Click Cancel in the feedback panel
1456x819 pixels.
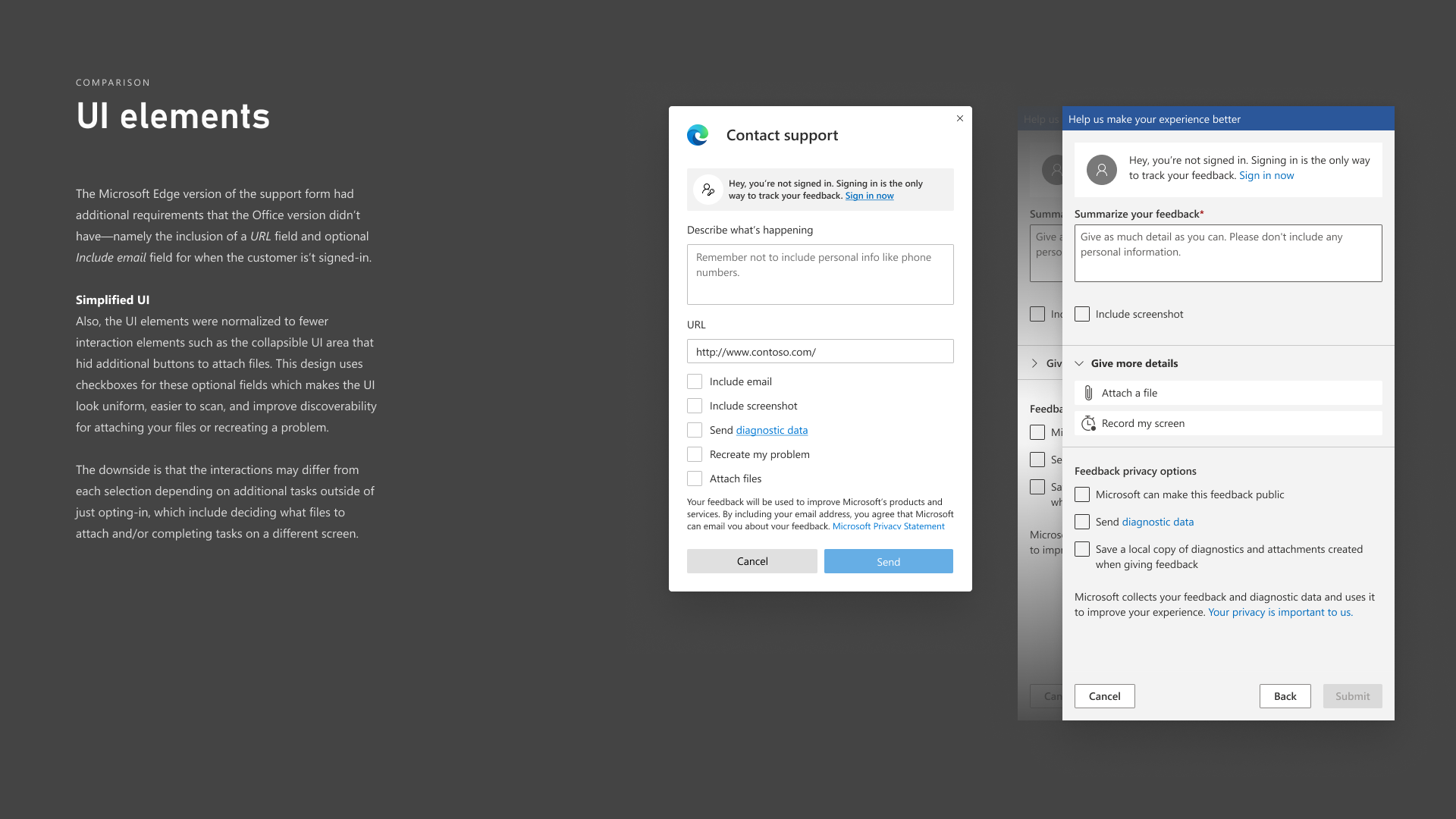point(1104,696)
